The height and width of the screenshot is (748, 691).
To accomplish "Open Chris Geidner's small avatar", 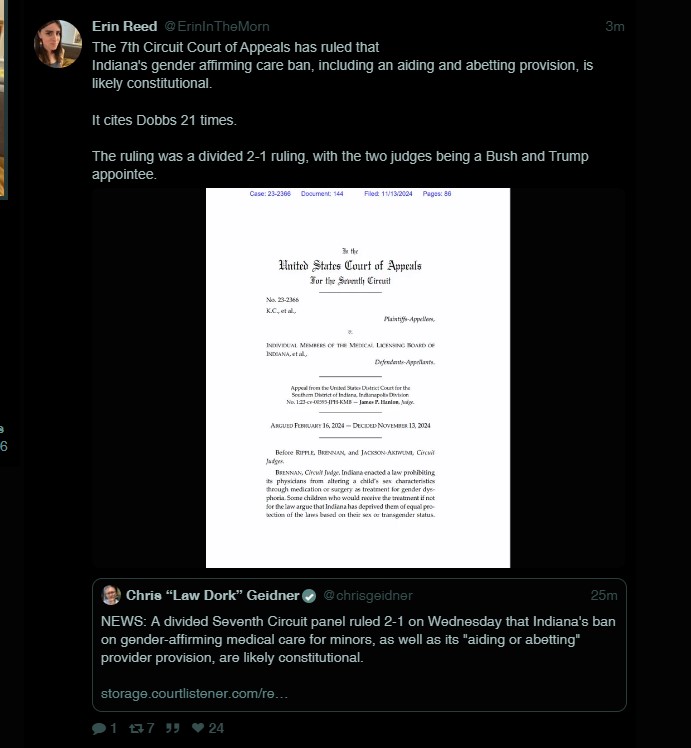I will tap(111, 595).
